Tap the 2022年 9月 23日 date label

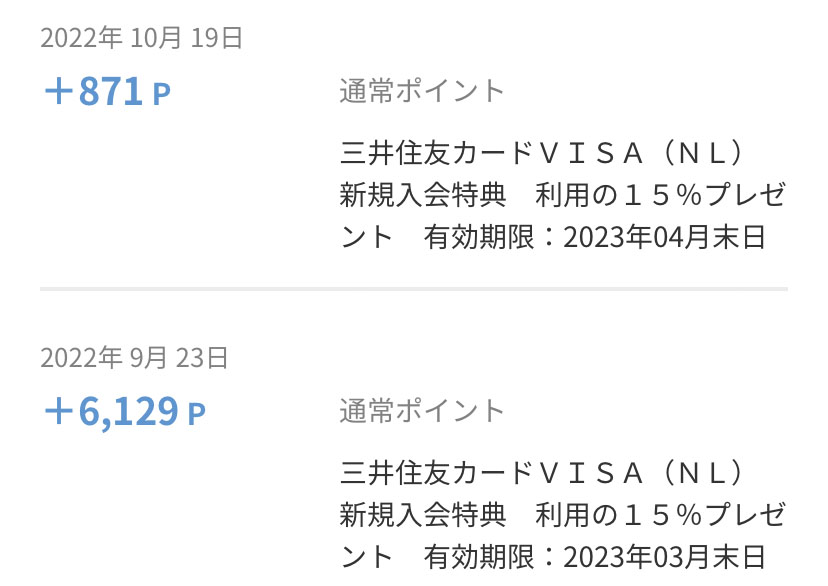point(135,357)
